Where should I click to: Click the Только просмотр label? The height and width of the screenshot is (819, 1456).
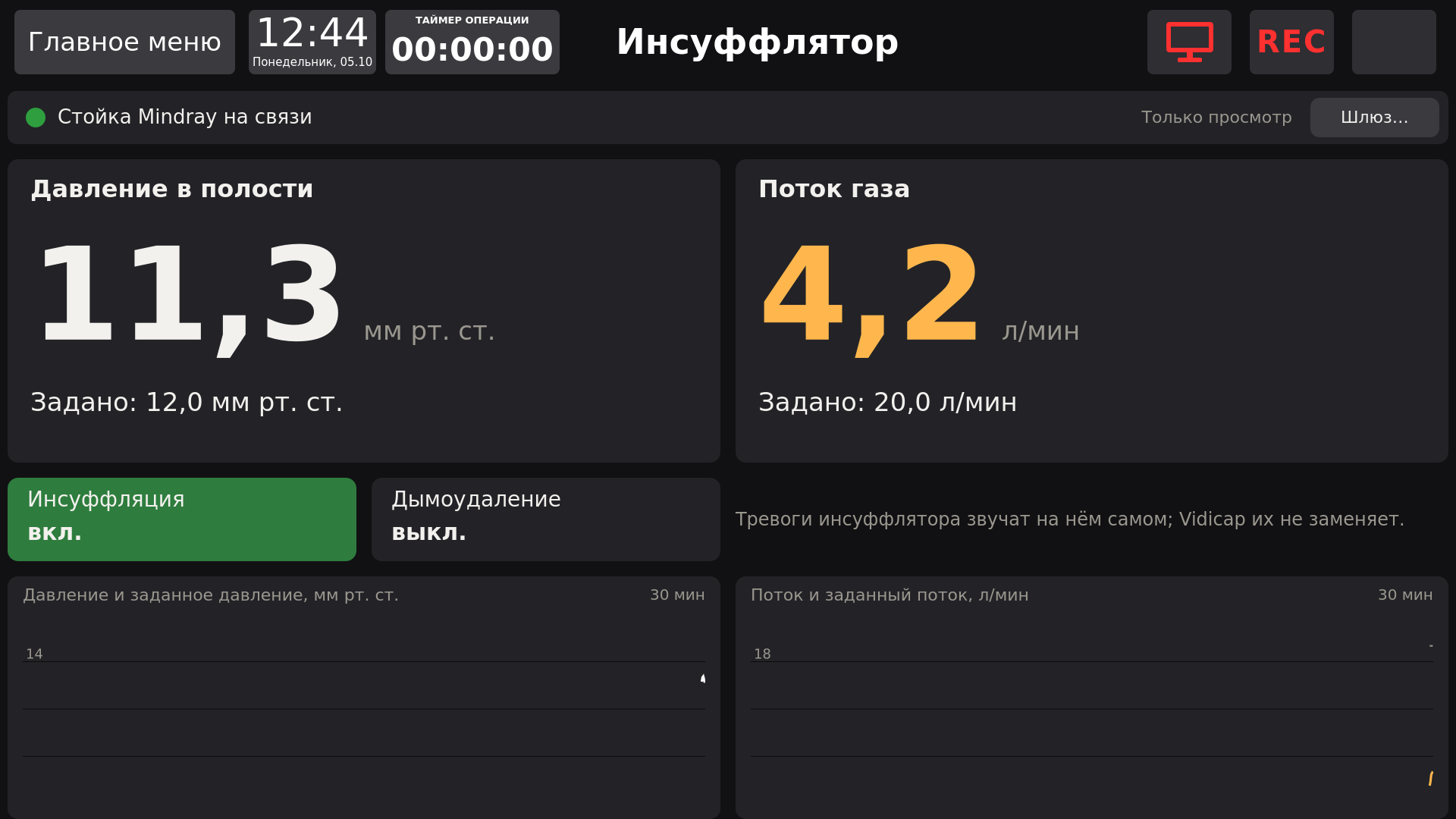click(1216, 118)
